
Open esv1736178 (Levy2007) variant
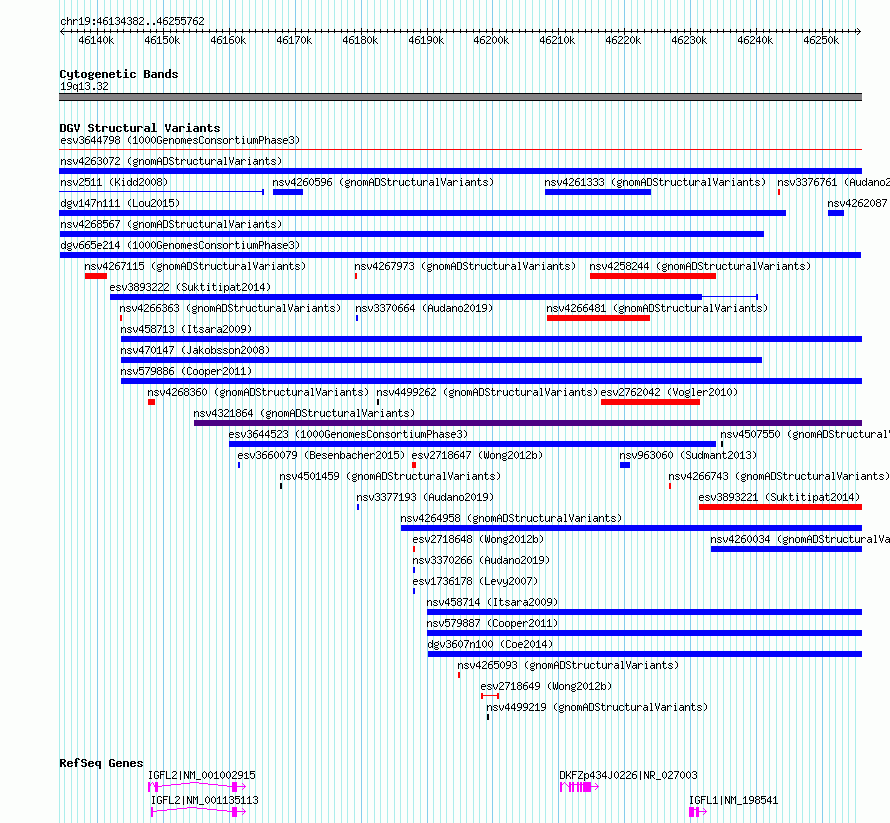click(x=475, y=581)
